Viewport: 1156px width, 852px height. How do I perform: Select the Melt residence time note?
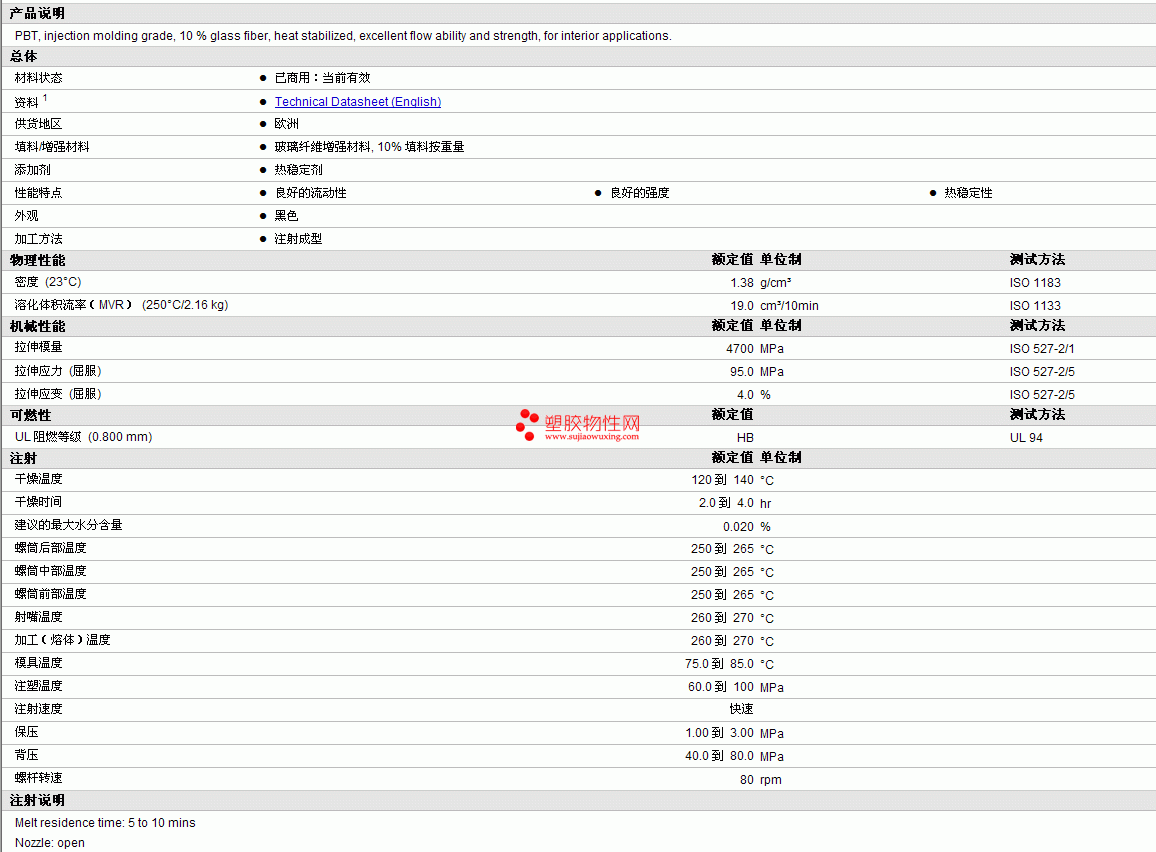click(105, 823)
